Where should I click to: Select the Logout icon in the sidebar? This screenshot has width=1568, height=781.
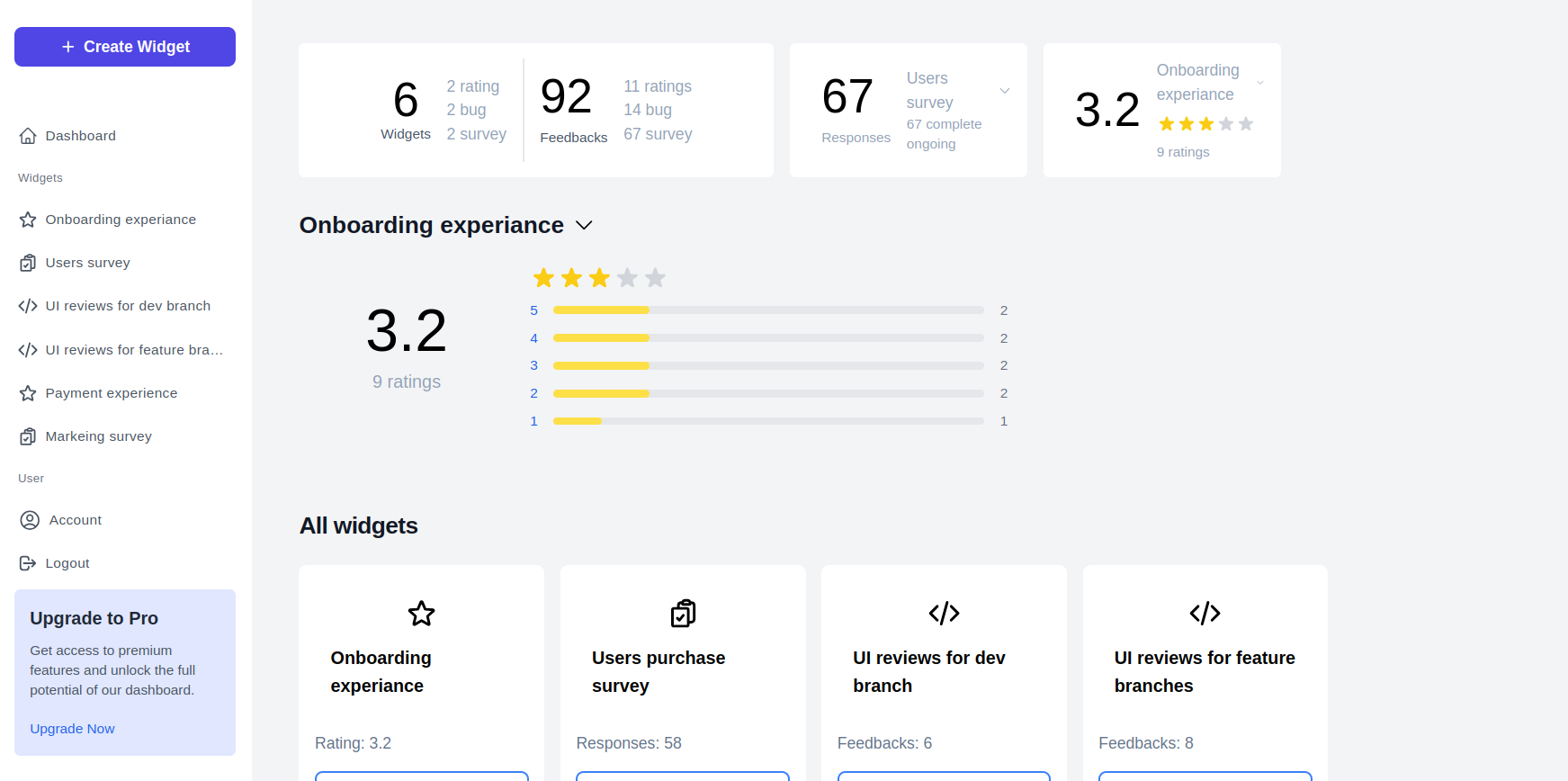(x=28, y=562)
